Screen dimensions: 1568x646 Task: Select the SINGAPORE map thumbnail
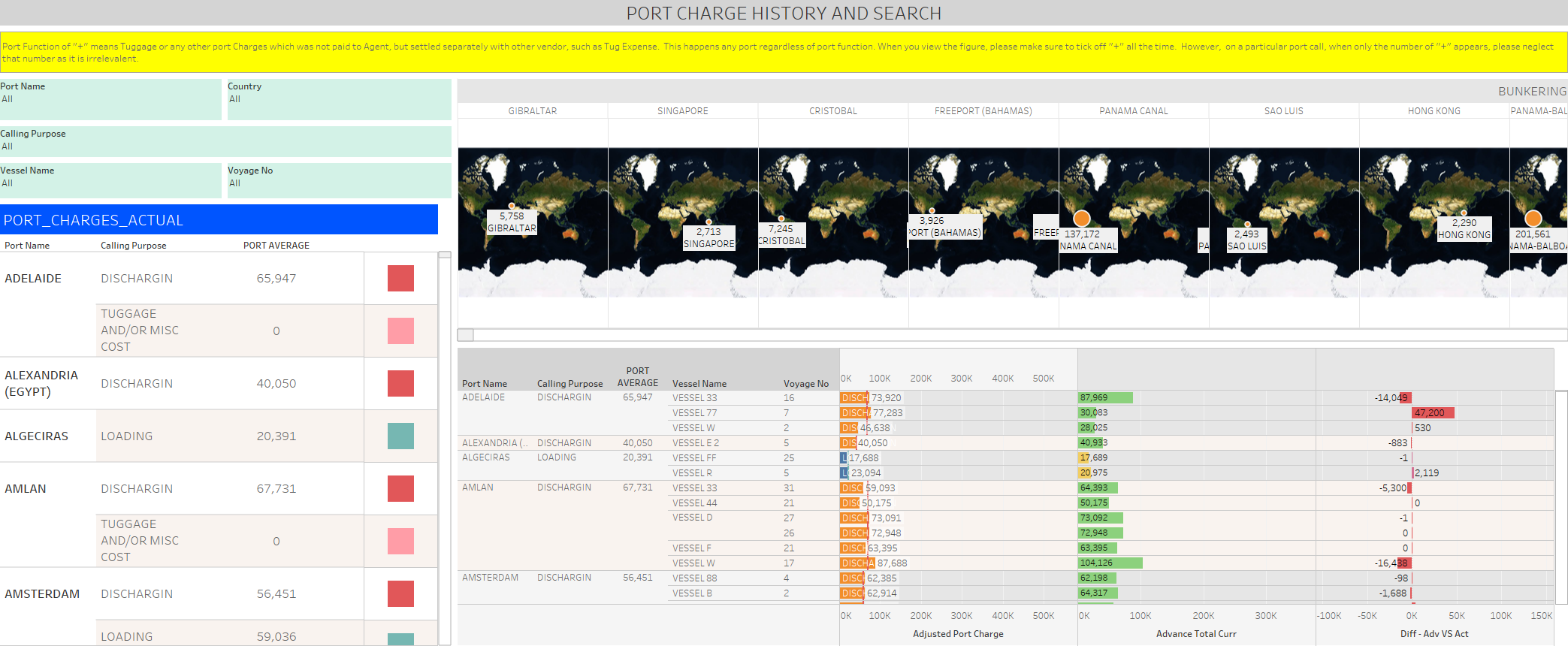(683, 222)
